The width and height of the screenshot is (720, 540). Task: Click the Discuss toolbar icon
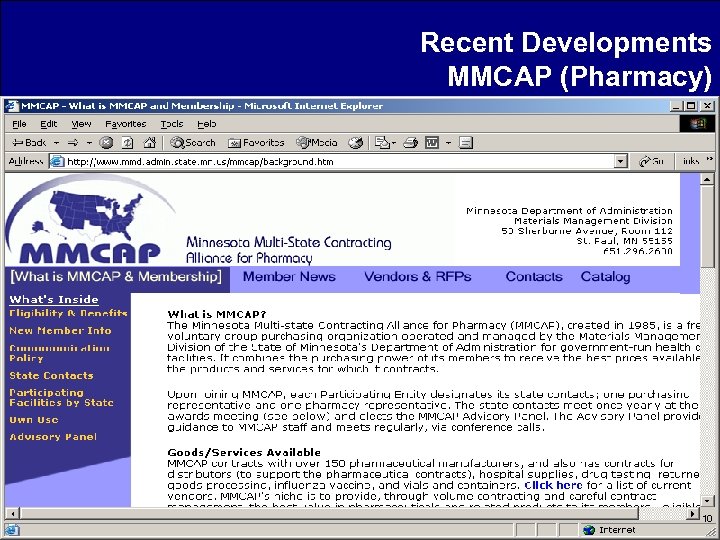click(466, 143)
